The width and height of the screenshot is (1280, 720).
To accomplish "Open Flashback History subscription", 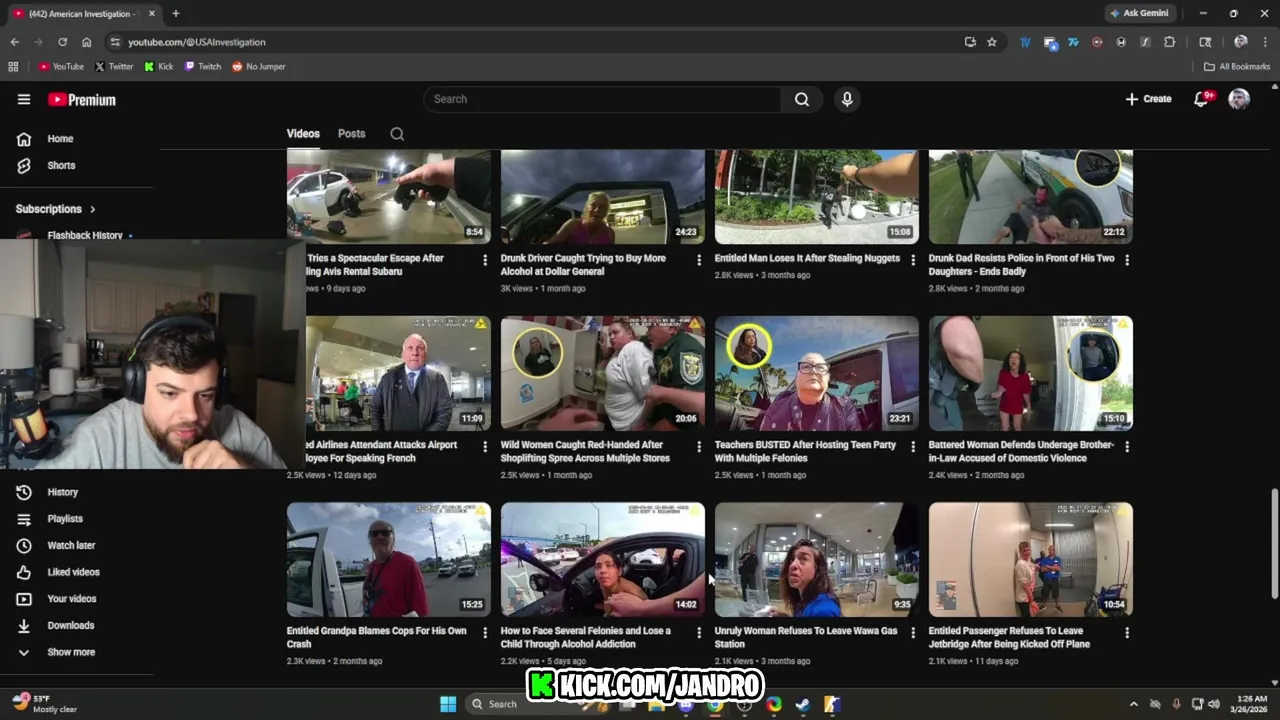I will point(85,235).
